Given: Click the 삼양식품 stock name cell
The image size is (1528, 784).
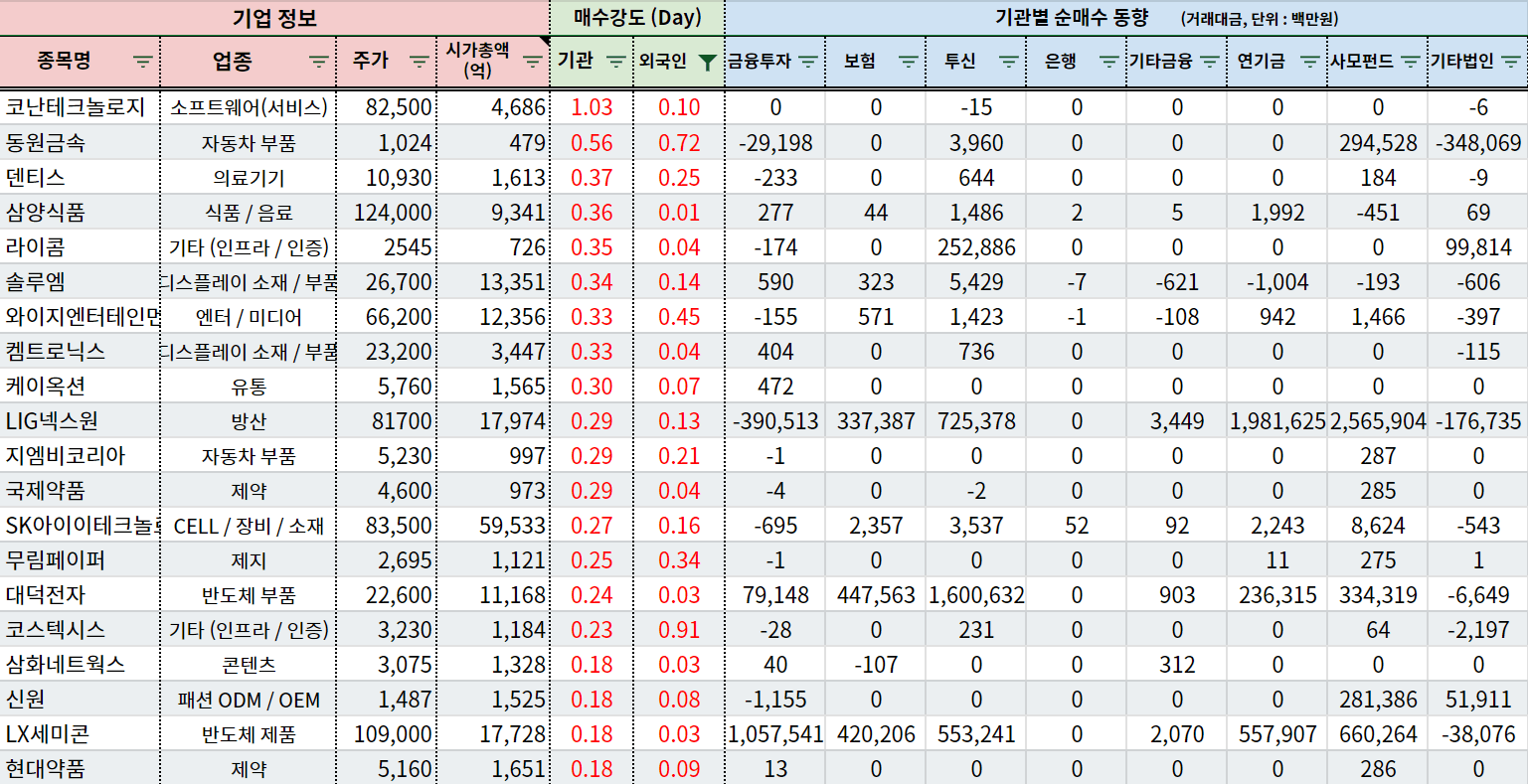Looking at the screenshot, I should tap(80, 212).
